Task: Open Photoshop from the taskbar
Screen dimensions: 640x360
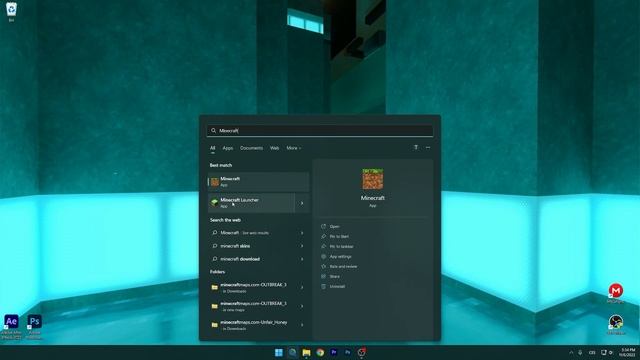Action: pyautogui.click(x=348, y=353)
